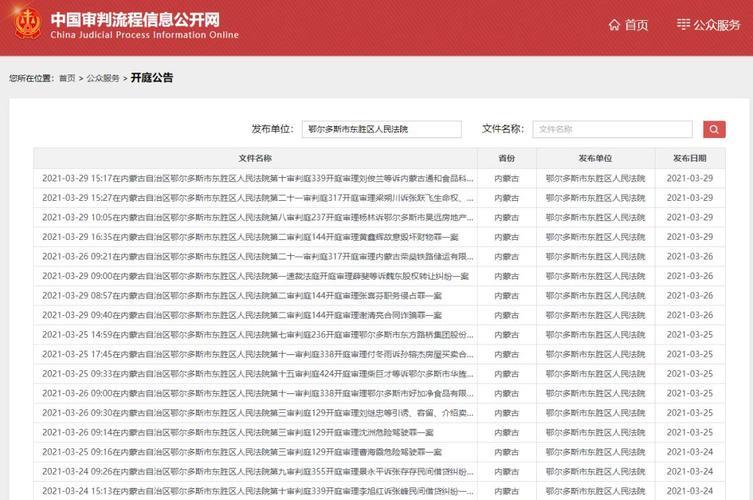
Task: Click the site title 中国审判流程信息公开网
Action: [135, 19]
